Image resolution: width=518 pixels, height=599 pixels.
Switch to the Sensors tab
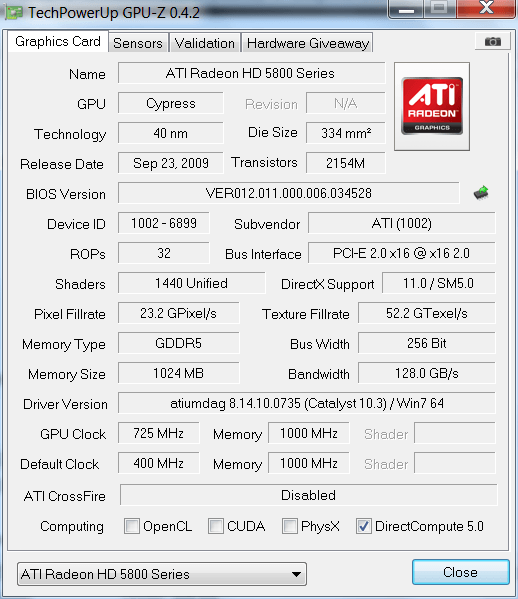point(138,43)
